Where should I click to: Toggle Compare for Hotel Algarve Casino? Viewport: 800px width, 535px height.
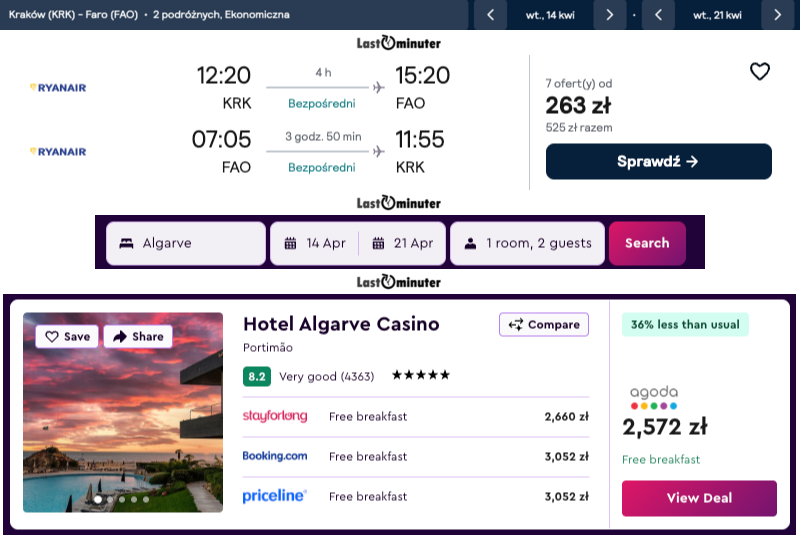pyautogui.click(x=544, y=324)
